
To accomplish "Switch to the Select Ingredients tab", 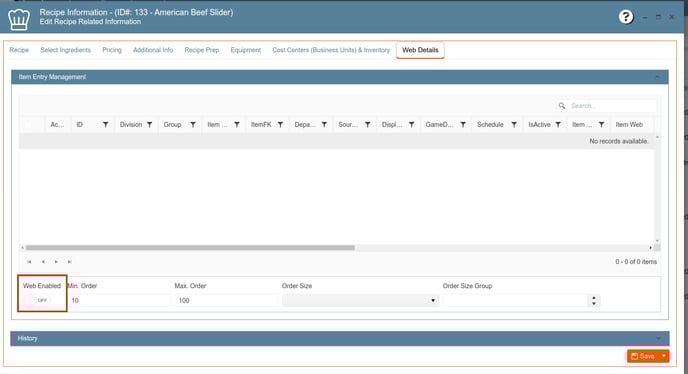I will click(x=65, y=50).
